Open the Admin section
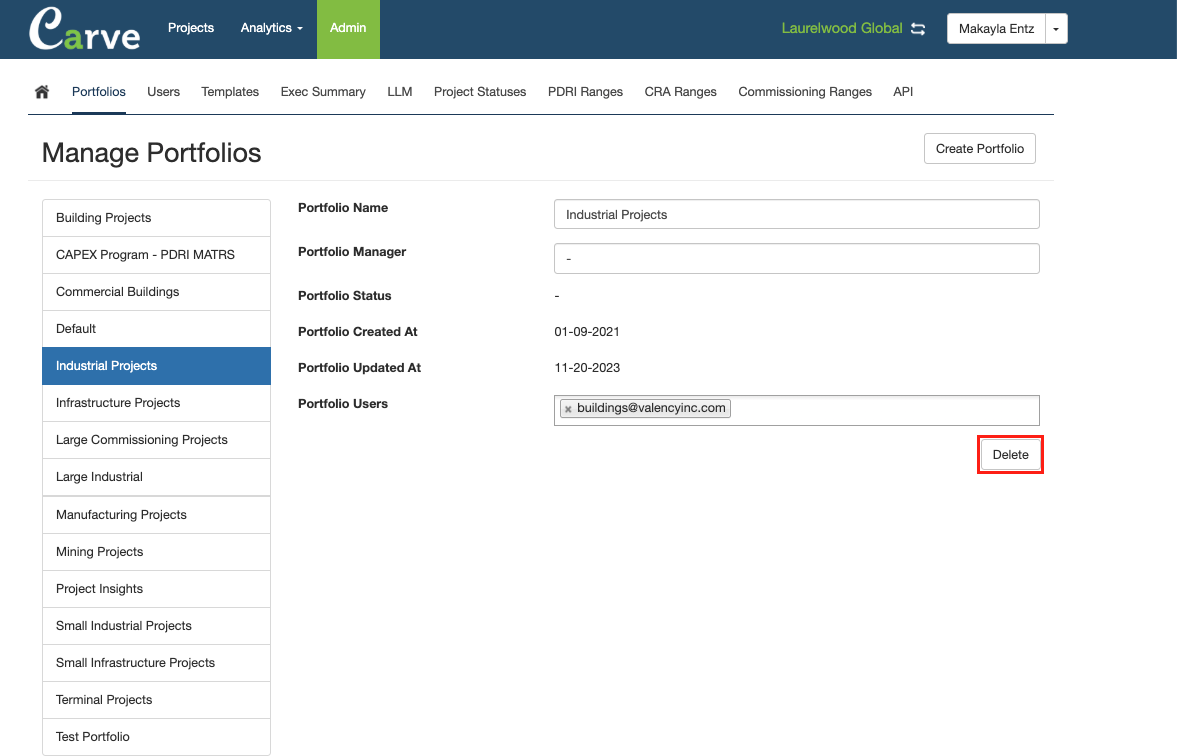1177x756 pixels. pyautogui.click(x=348, y=28)
